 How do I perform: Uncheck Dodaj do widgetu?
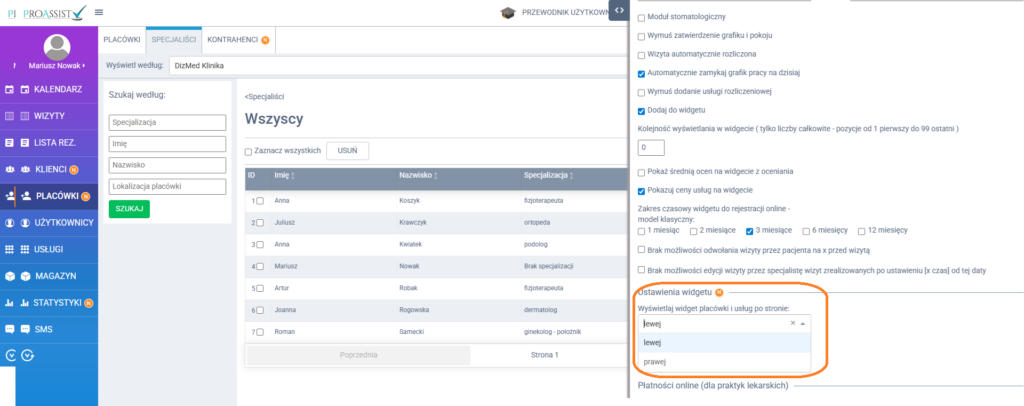(x=641, y=110)
